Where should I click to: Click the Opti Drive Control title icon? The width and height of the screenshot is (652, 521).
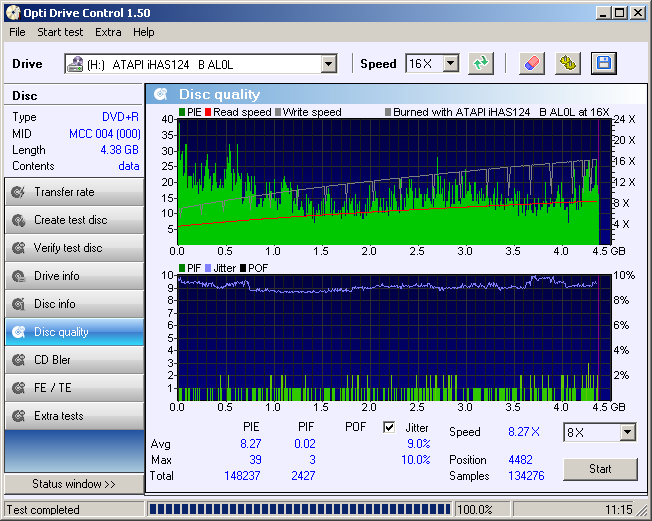pyautogui.click(x=13, y=13)
